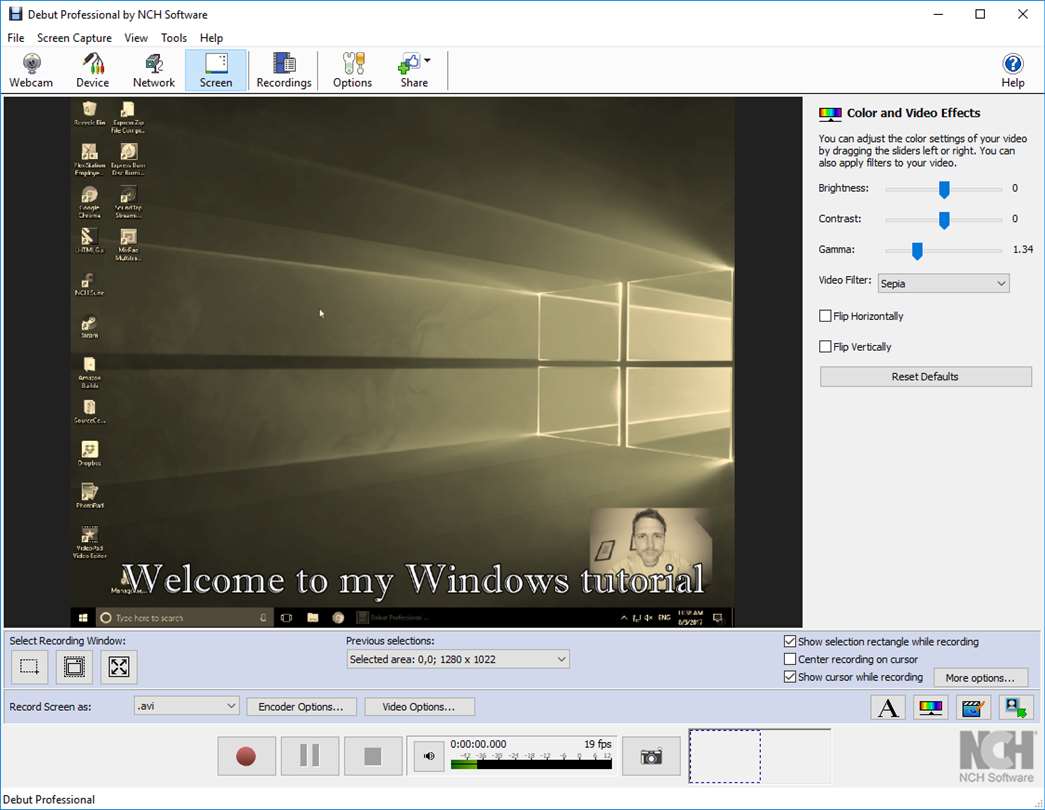
Task: Click the 0:00:00.000 recording timer
Action: coord(478,744)
